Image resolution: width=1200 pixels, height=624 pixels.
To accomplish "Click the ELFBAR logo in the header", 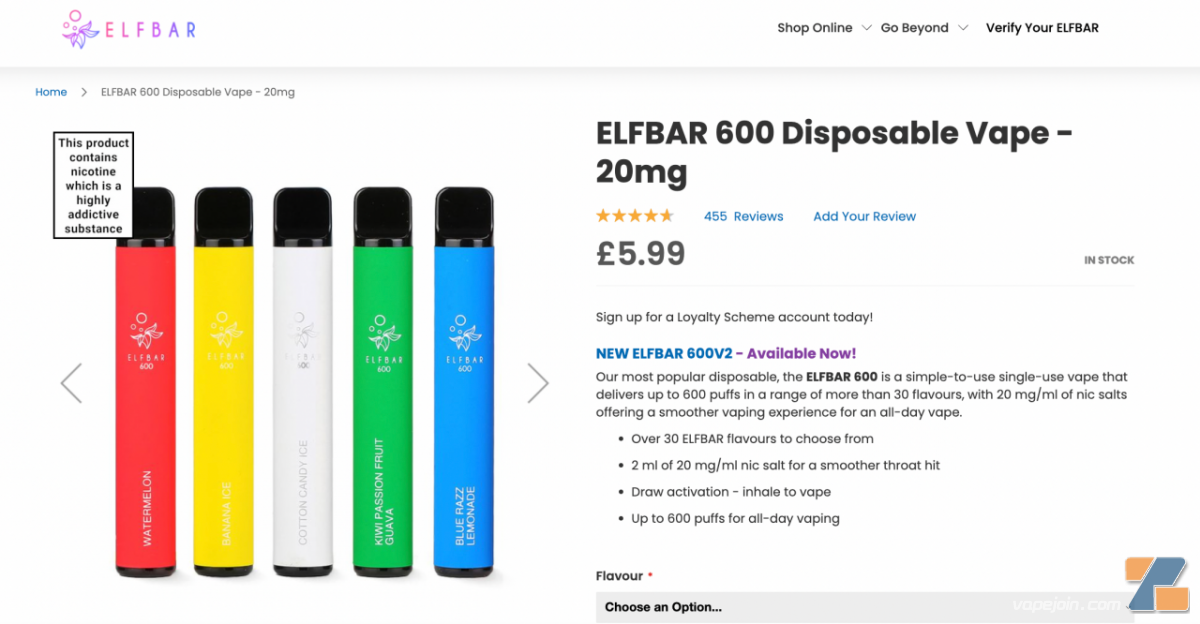I will click(129, 29).
